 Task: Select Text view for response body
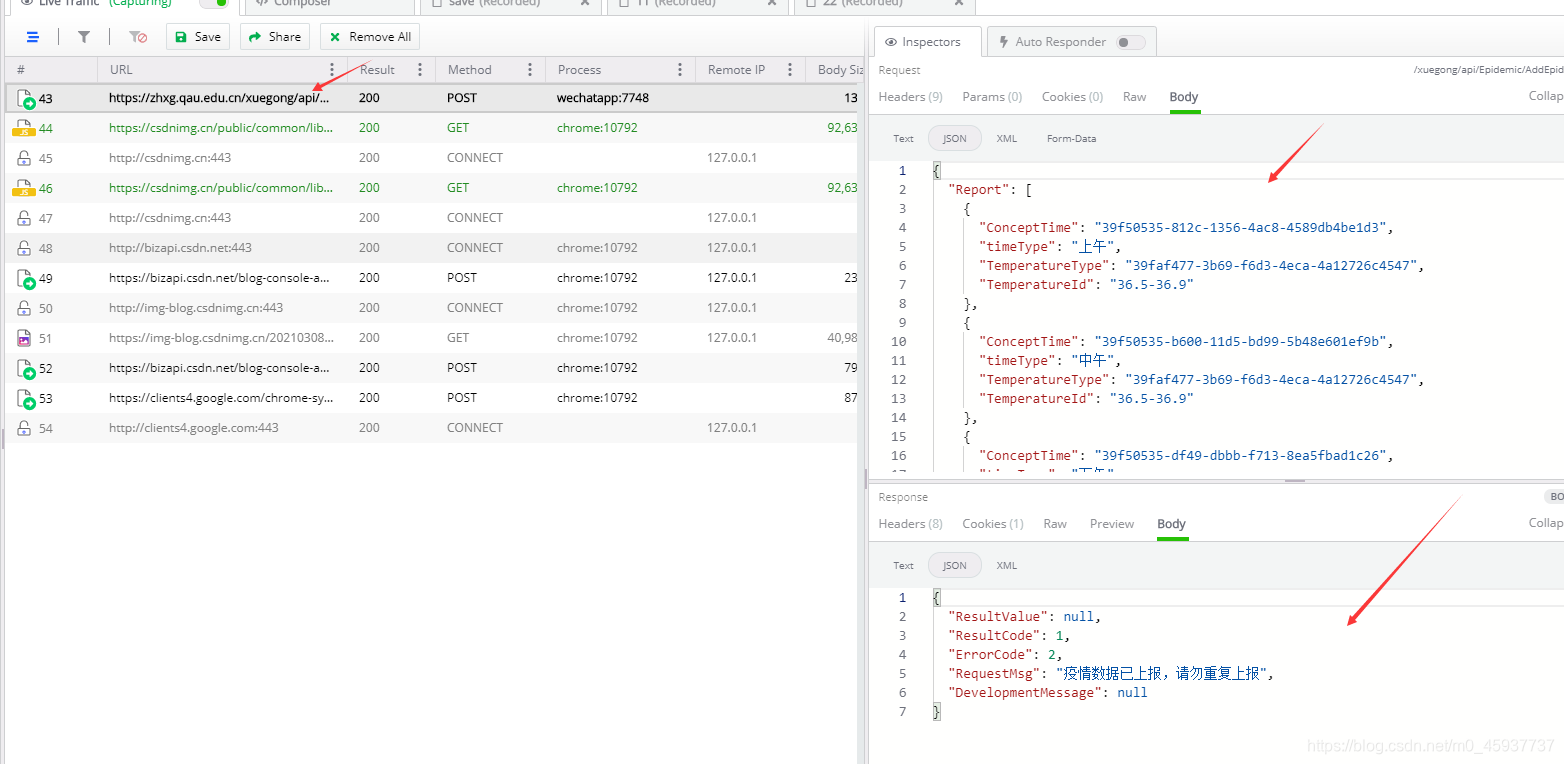[x=903, y=566]
